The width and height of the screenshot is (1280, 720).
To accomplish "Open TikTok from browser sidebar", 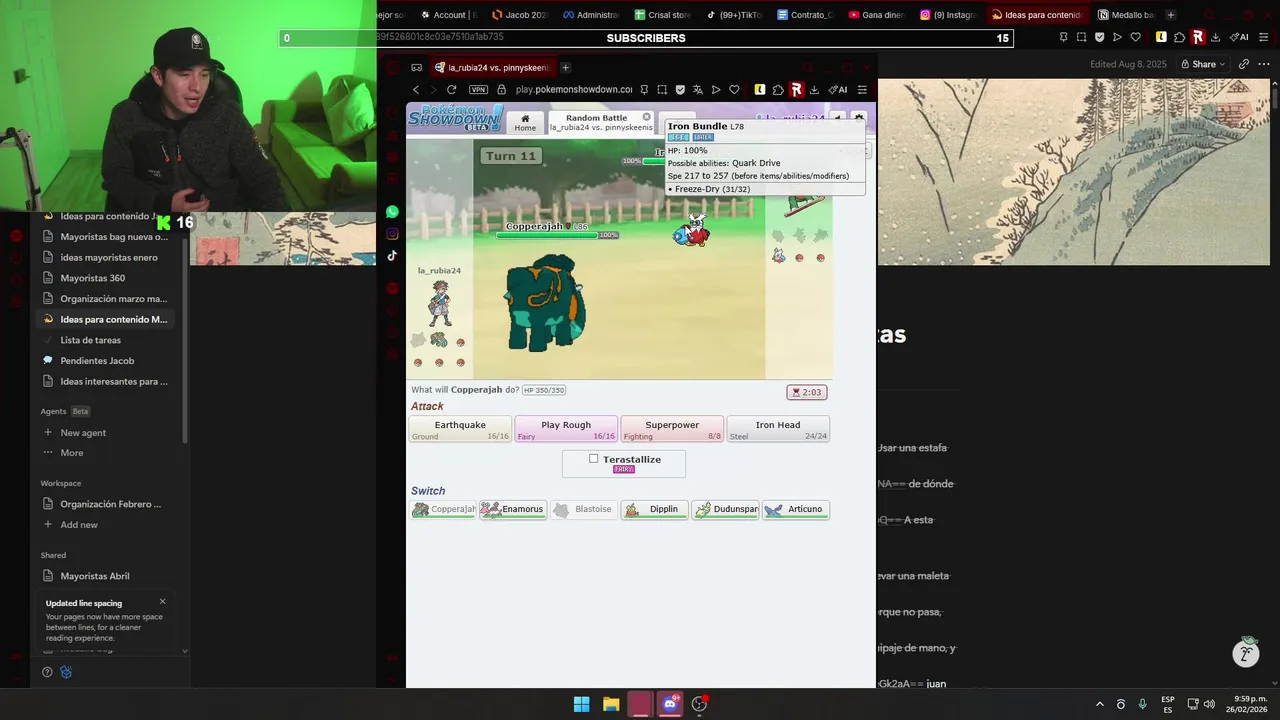I will [392, 256].
